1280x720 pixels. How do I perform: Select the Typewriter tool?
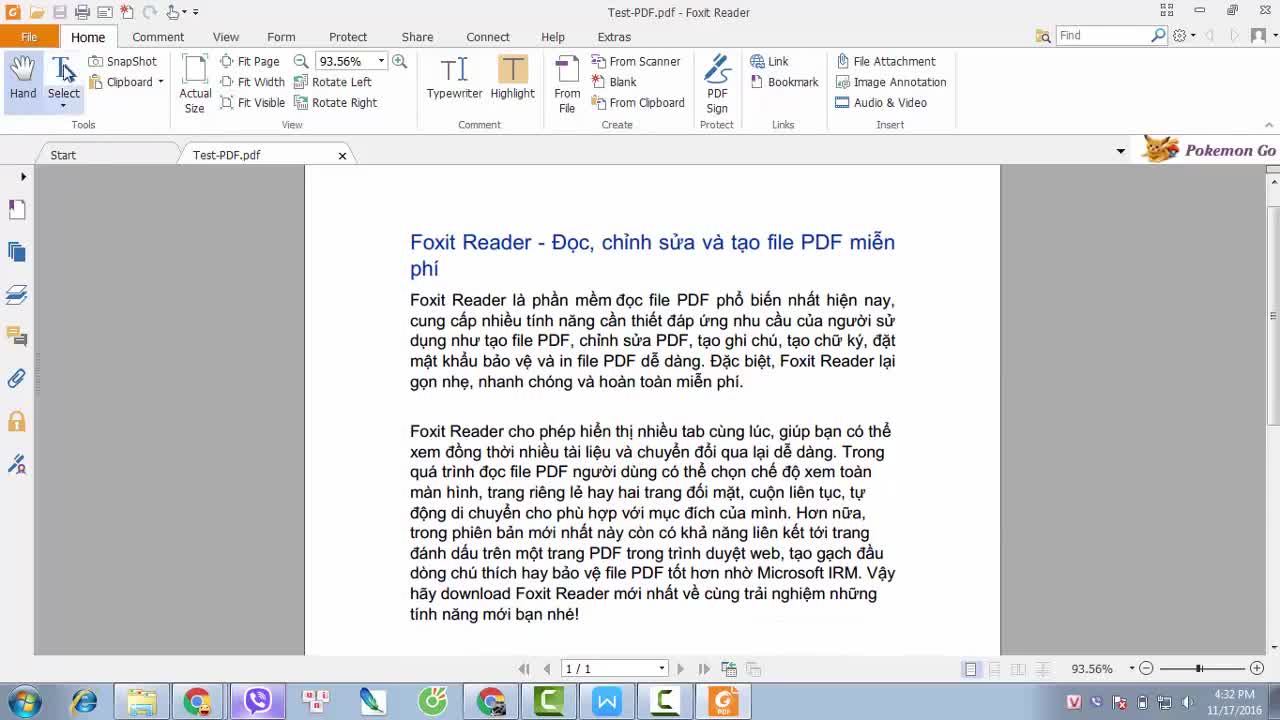click(x=454, y=78)
